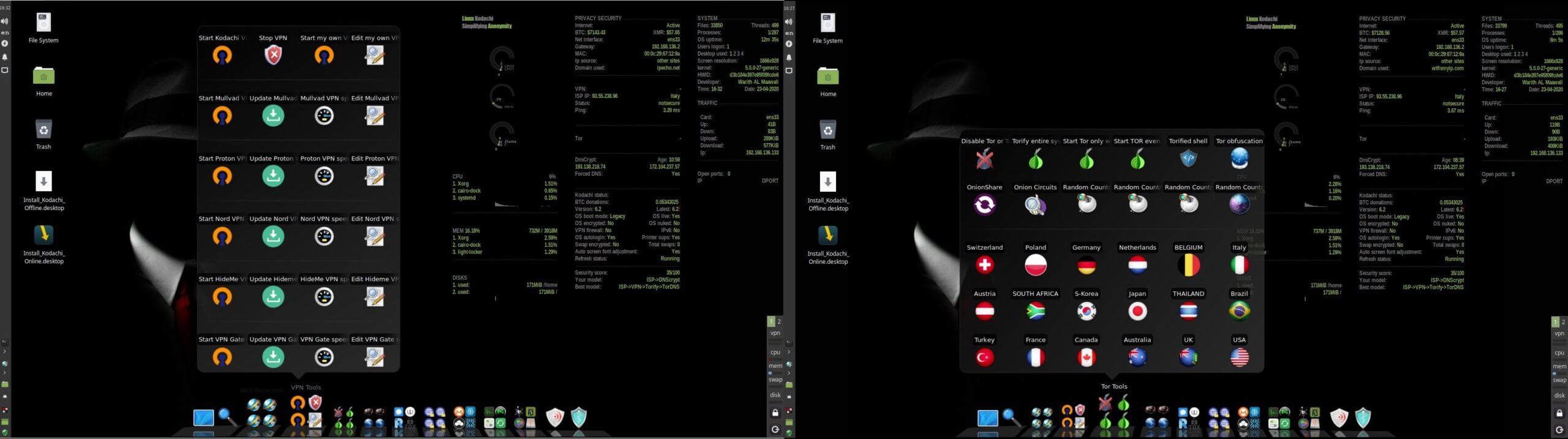Start Nord VPN from the VPN Tools menu

[x=222, y=236]
